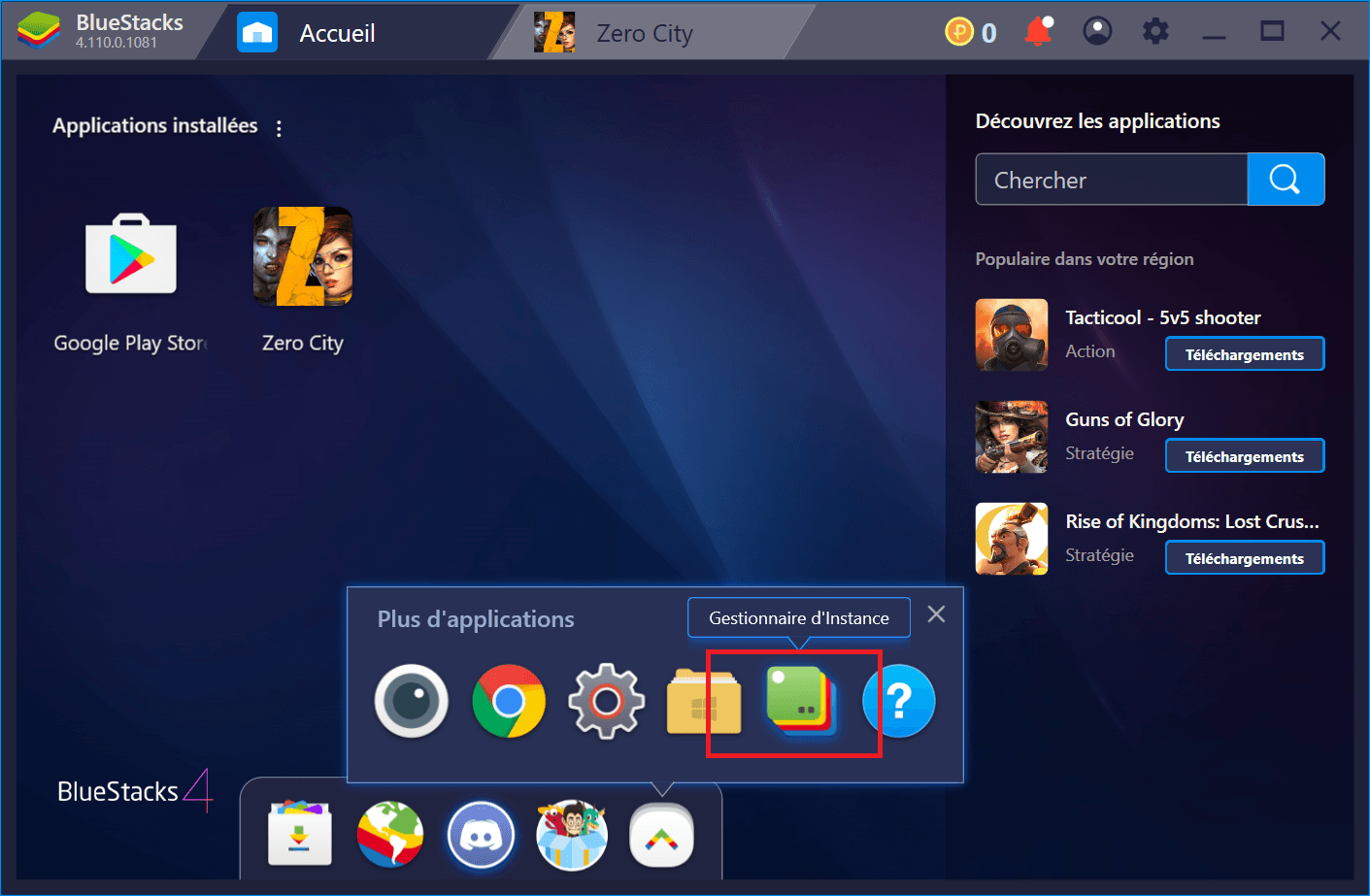The image size is (1370, 896).
Task: Click the Guns of Glory title
Action: (1124, 419)
